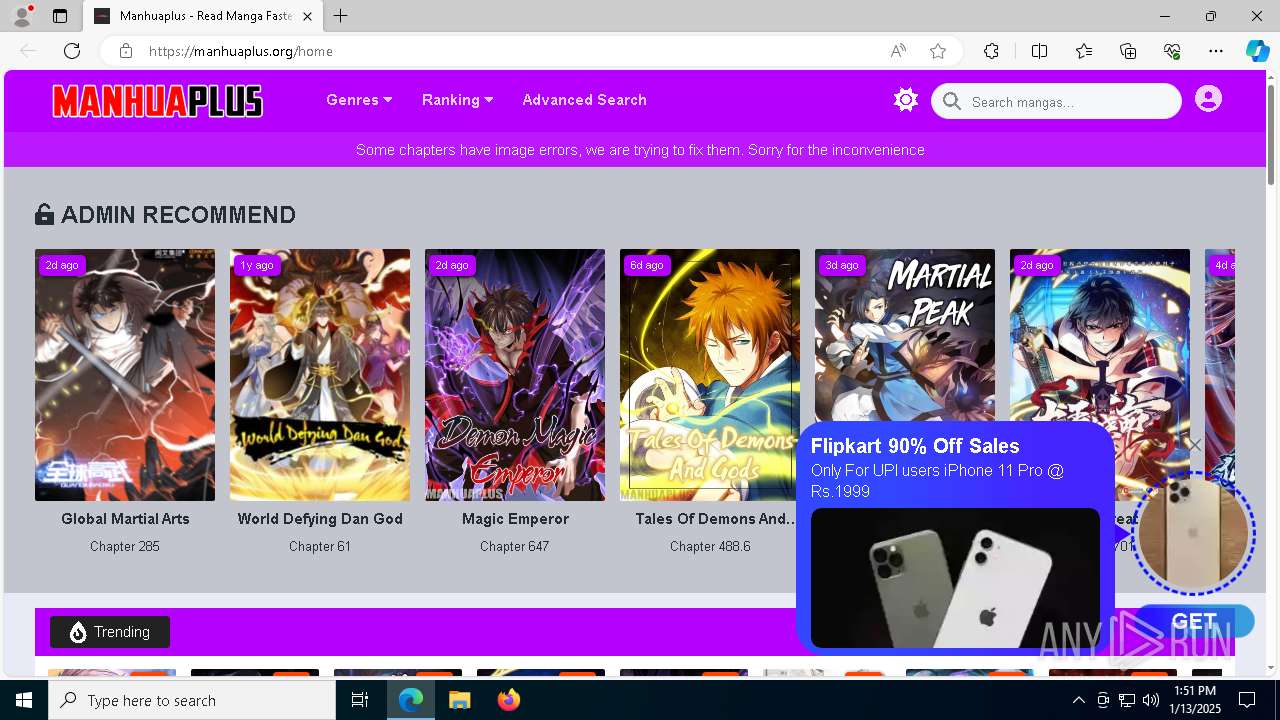Go back with the browser back arrow

[28, 51]
